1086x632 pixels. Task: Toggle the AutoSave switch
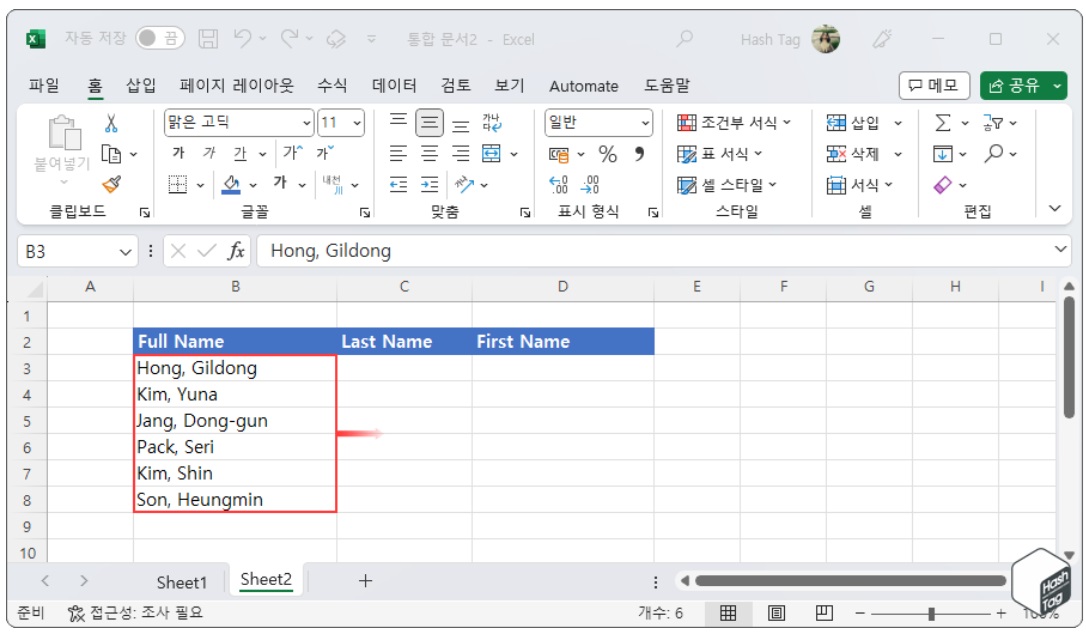pos(160,38)
